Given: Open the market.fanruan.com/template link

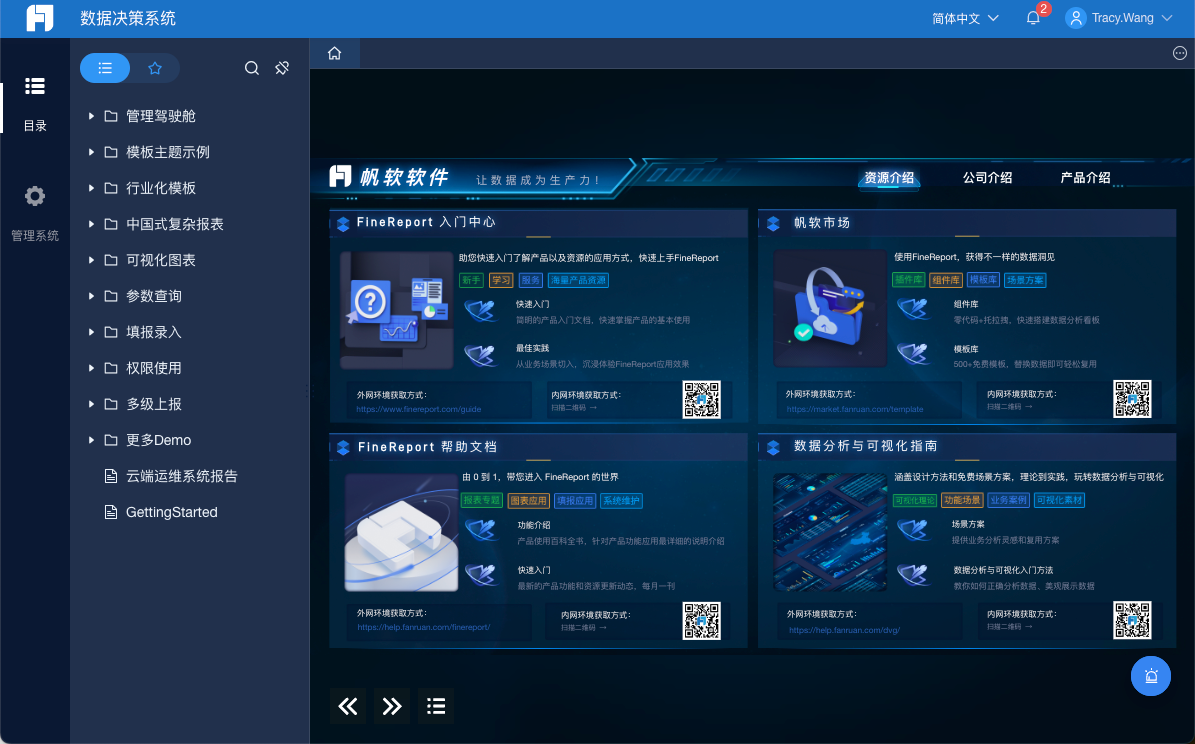Looking at the screenshot, I should 854,409.
